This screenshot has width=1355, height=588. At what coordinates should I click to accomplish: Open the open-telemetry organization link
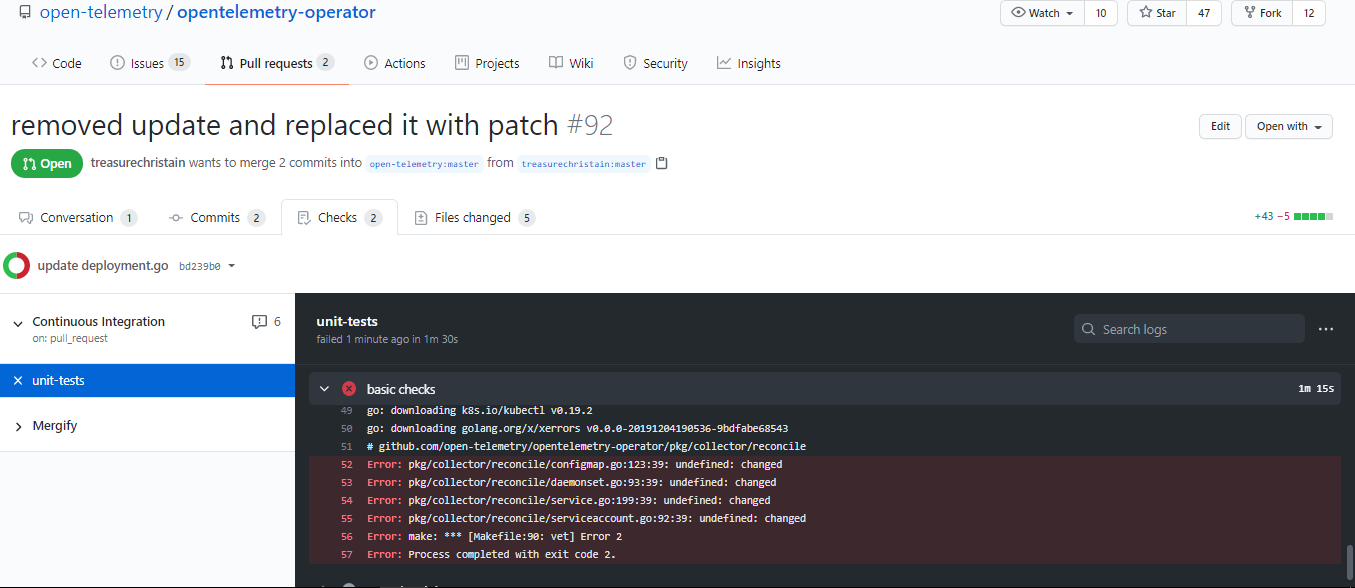pos(101,13)
